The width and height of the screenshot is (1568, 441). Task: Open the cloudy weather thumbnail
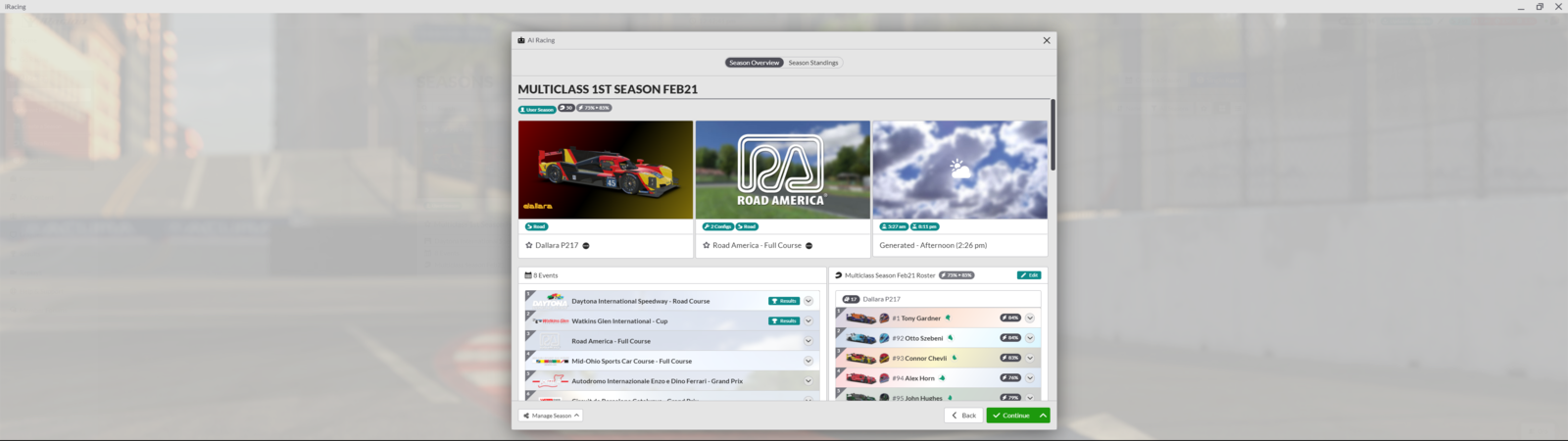click(x=960, y=170)
